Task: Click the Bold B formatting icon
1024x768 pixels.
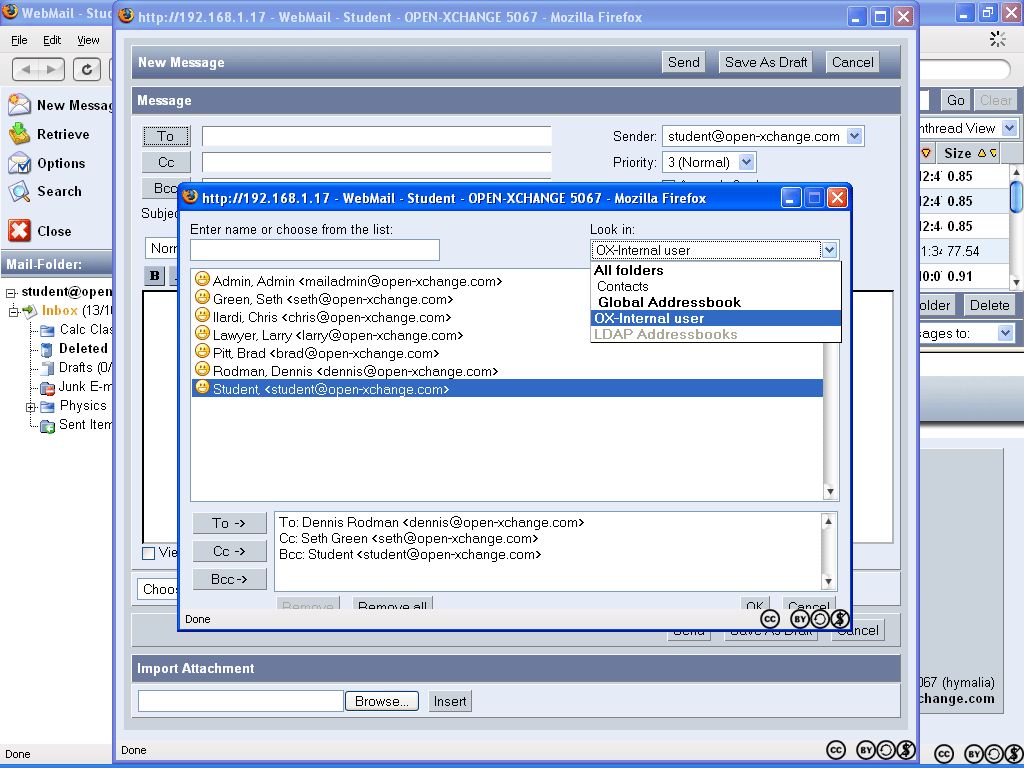Action: (155, 276)
